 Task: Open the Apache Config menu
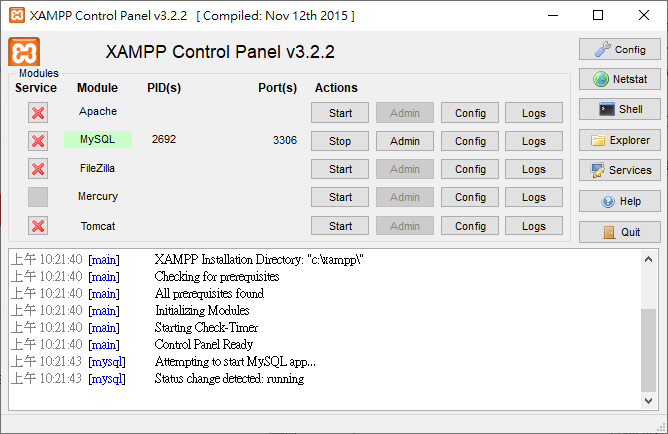pyautogui.click(x=470, y=113)
